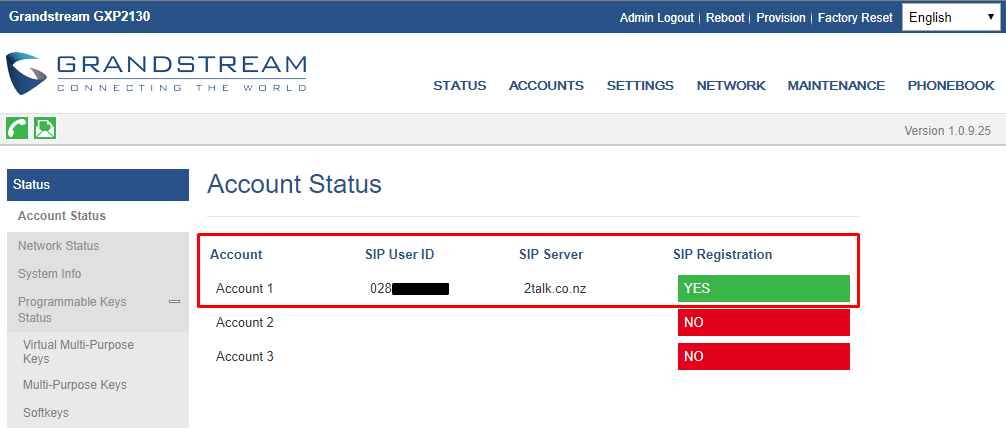Click the Account Status page heading
This screenshot has height=442, width=1006.
coord(294,185)
